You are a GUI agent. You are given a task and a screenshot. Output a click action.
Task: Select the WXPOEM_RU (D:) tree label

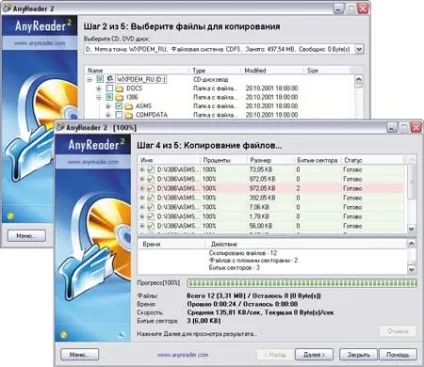[141, 79]
